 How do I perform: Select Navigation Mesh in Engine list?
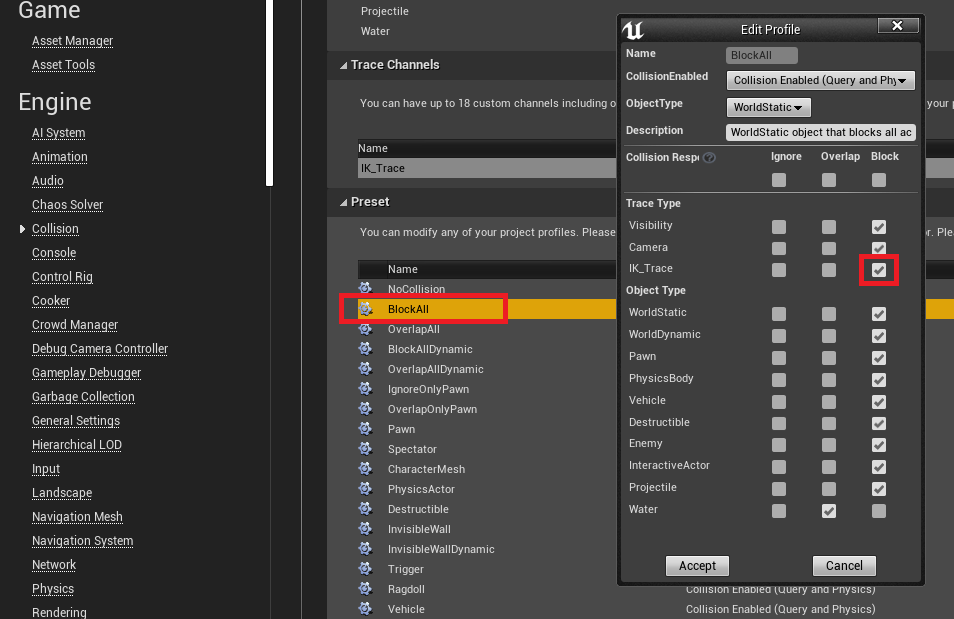[x=77, y=517]
